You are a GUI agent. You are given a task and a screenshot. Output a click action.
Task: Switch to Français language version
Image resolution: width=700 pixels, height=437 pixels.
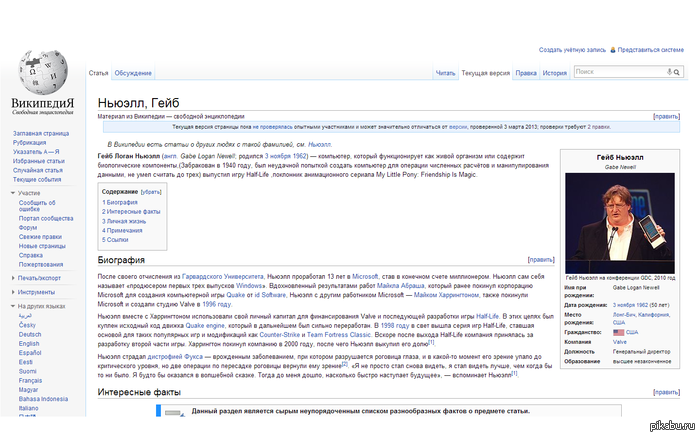click(30, 381)
